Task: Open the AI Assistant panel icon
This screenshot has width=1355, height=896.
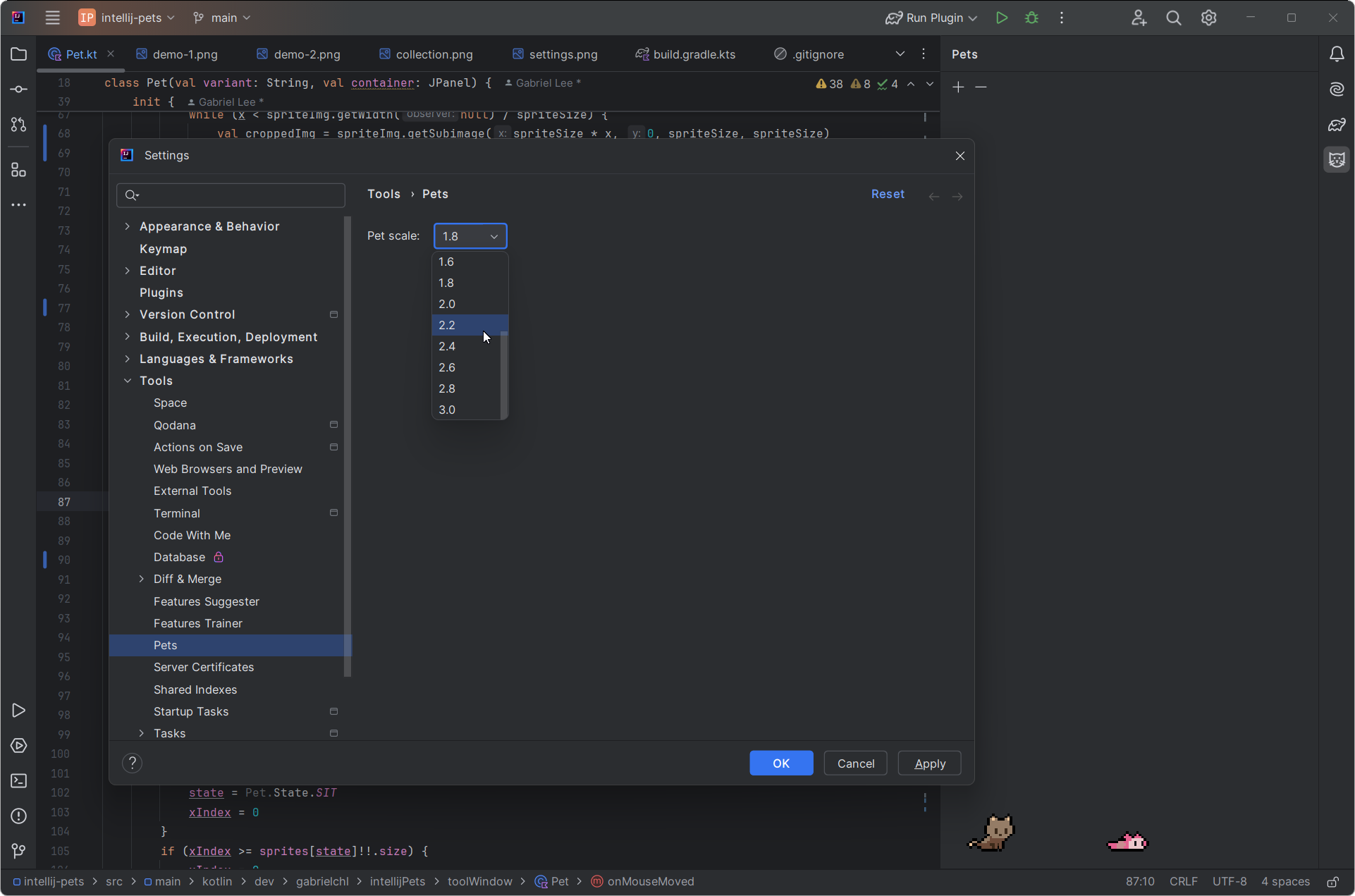Action: point(1337,88)
